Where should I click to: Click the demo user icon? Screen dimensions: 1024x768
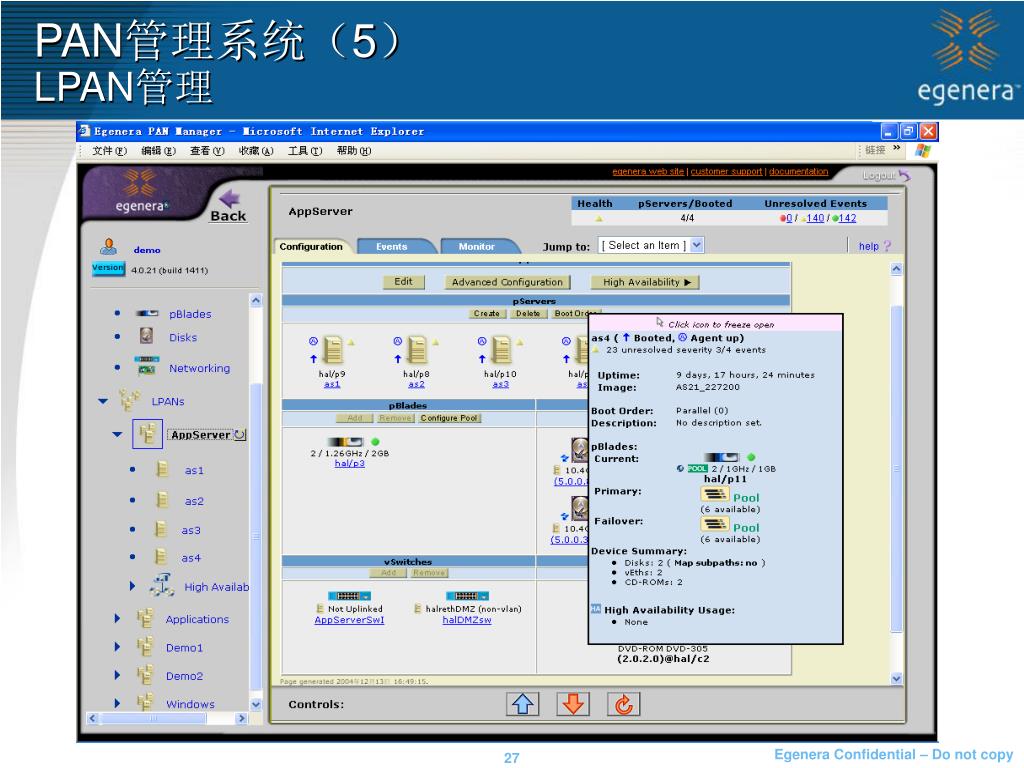point(108,247)
